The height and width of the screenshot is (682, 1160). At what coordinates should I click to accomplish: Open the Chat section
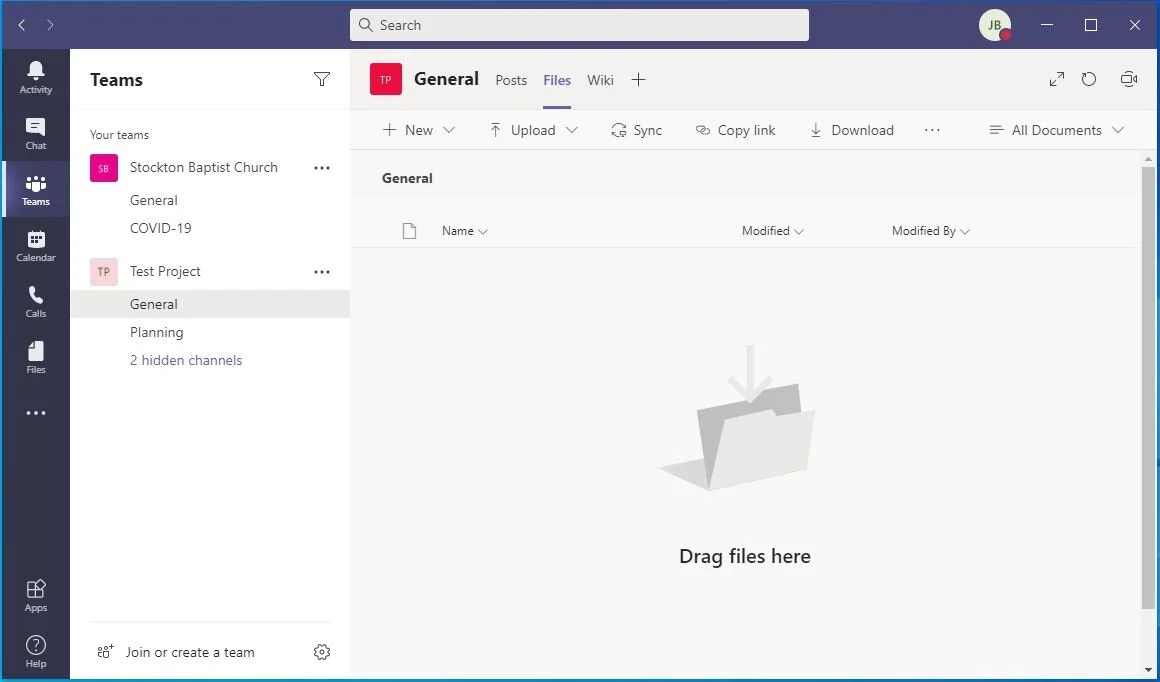[36, 134]
